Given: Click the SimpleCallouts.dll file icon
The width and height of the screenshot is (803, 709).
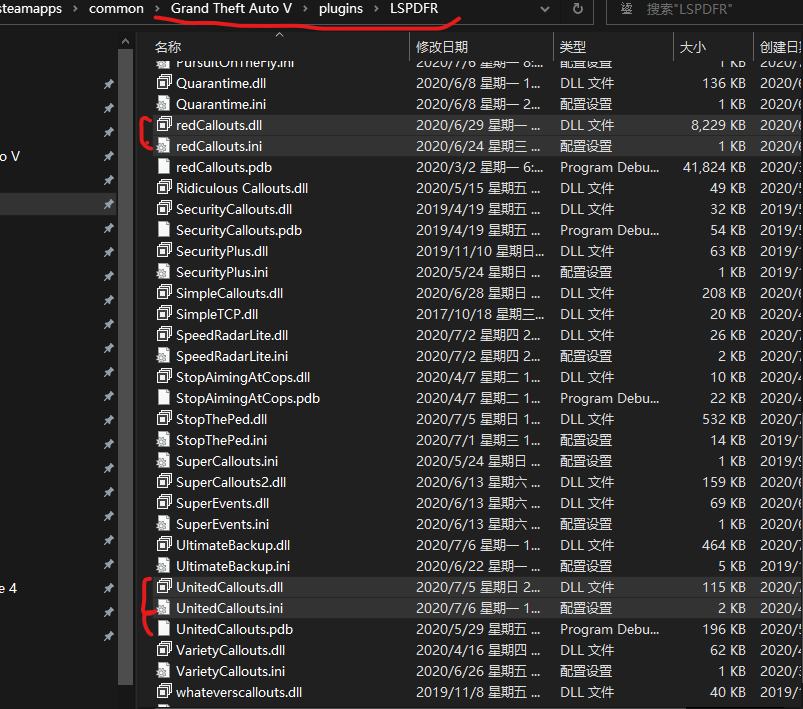Looking at the screenshot, I should [164, 292].
